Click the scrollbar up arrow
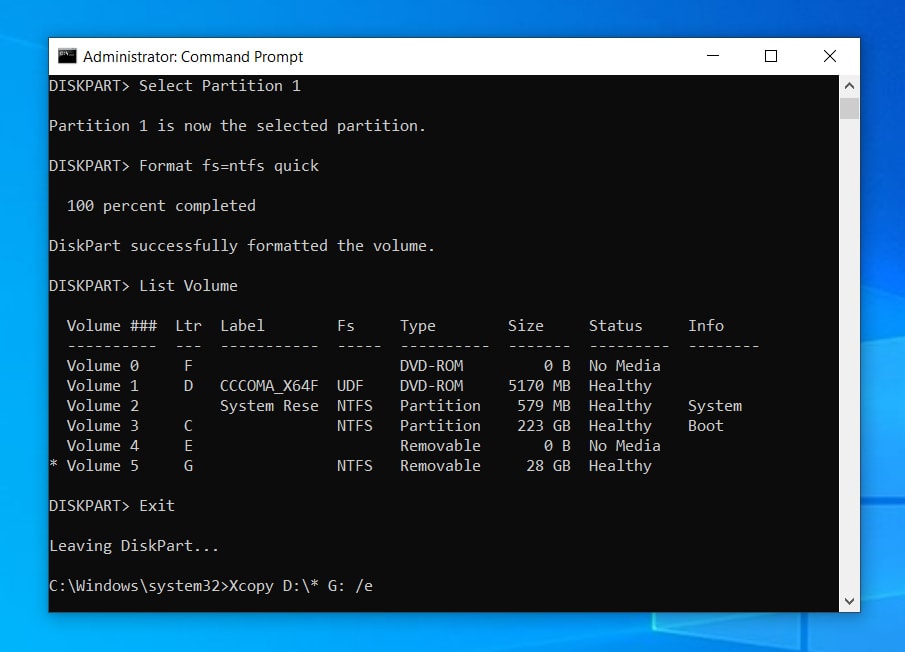The width and height of the screenshot is (905, 652). [849, 85]
